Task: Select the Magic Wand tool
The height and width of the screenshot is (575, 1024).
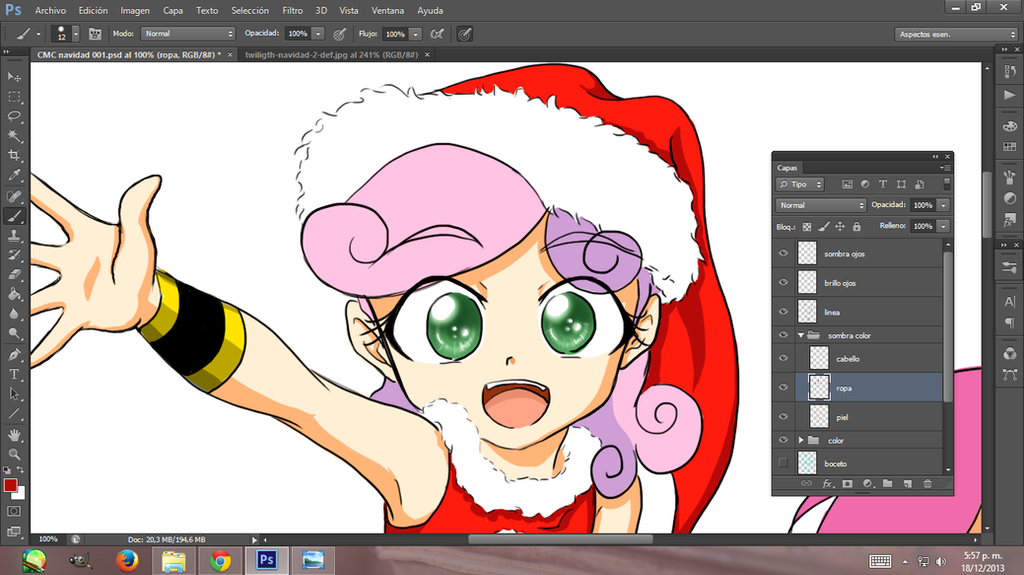Action: point(14,136)
